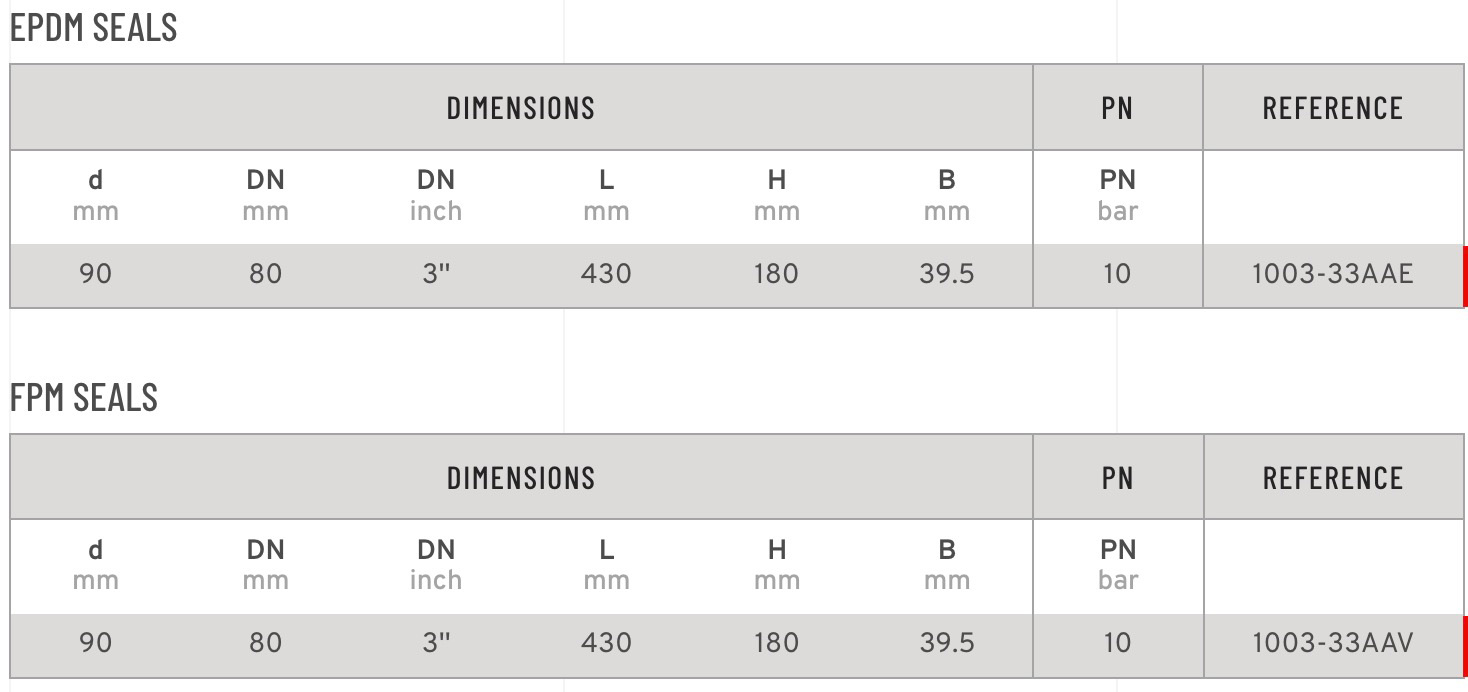Image resolution: width=1468 pixels, height=692 pixels.
Task: Select the 180 H value in FPM row
Action: (776, 643)
